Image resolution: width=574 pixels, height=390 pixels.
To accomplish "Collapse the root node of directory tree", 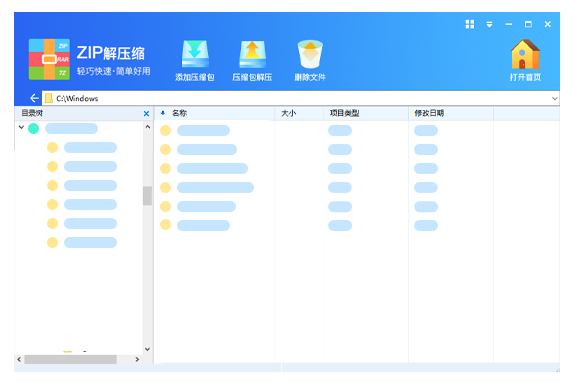I will point(21,127).
